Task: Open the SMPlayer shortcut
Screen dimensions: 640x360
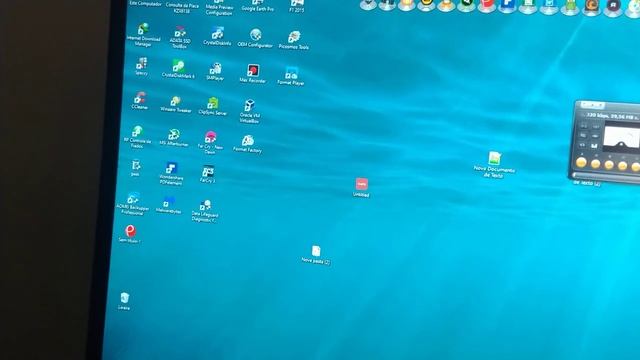Action: coord(216,68)
